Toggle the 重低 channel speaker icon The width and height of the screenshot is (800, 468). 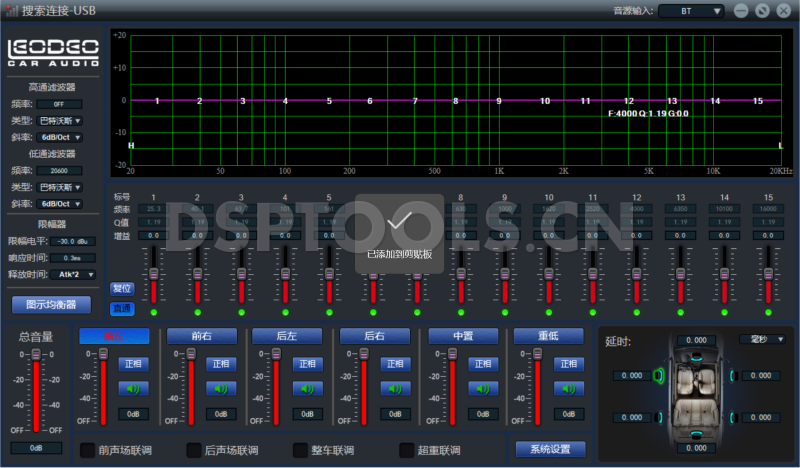click(x=570, y=389)
